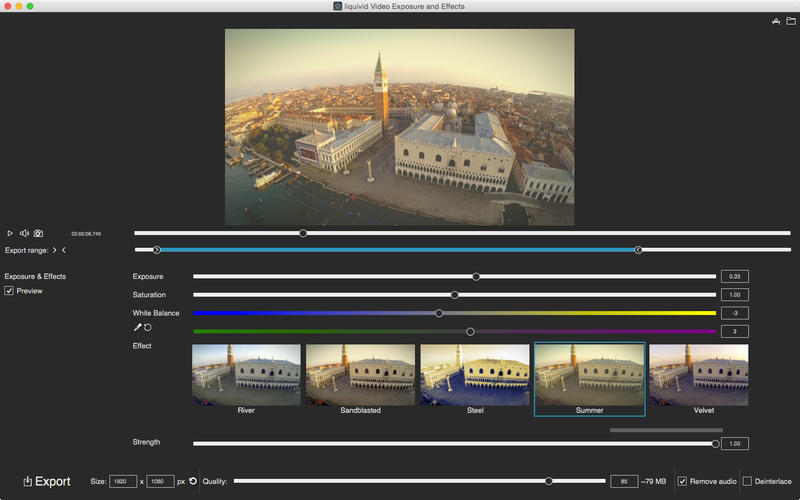Click the Exposure slider handle
The height and width of the screenshot is (500, 800).
coord(476,277)
